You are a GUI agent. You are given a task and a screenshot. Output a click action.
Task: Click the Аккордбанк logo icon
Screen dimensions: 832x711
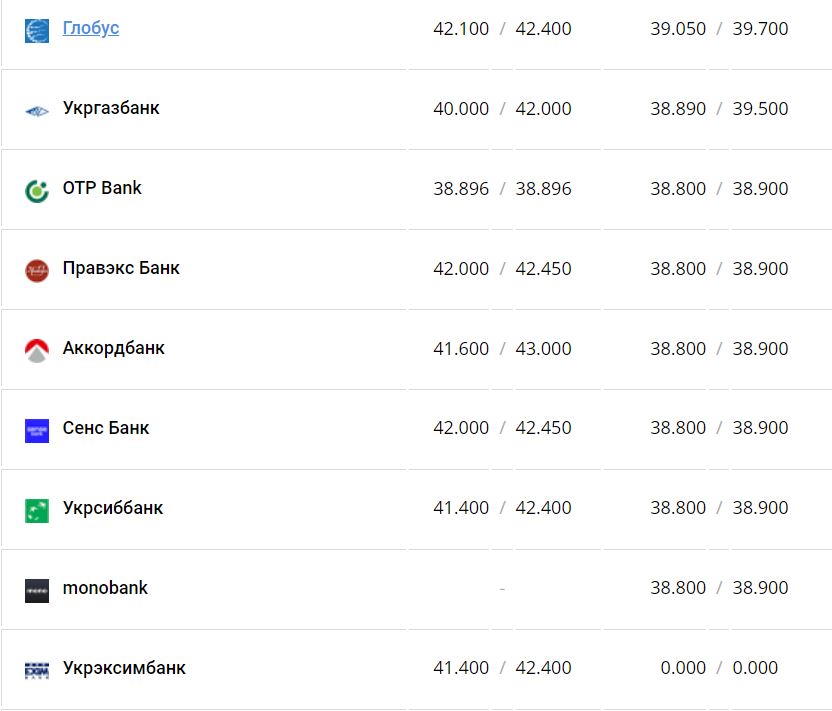pos(37,350)
